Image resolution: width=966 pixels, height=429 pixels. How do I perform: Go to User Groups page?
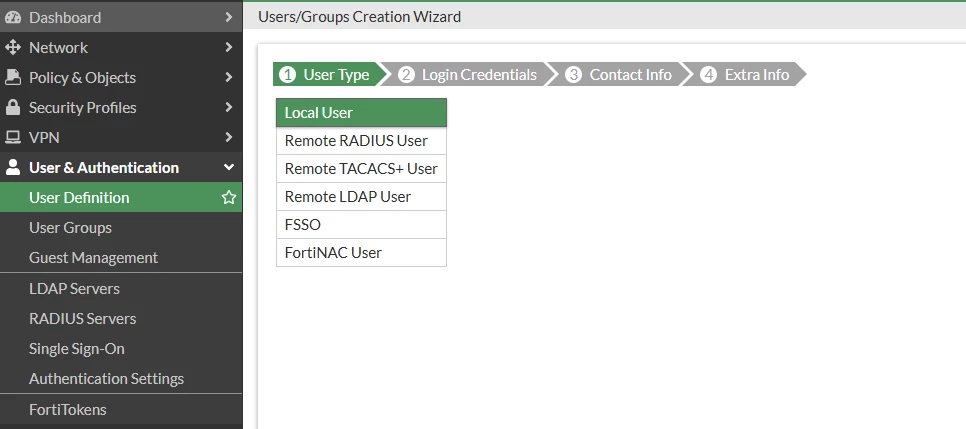pos(121,227)
